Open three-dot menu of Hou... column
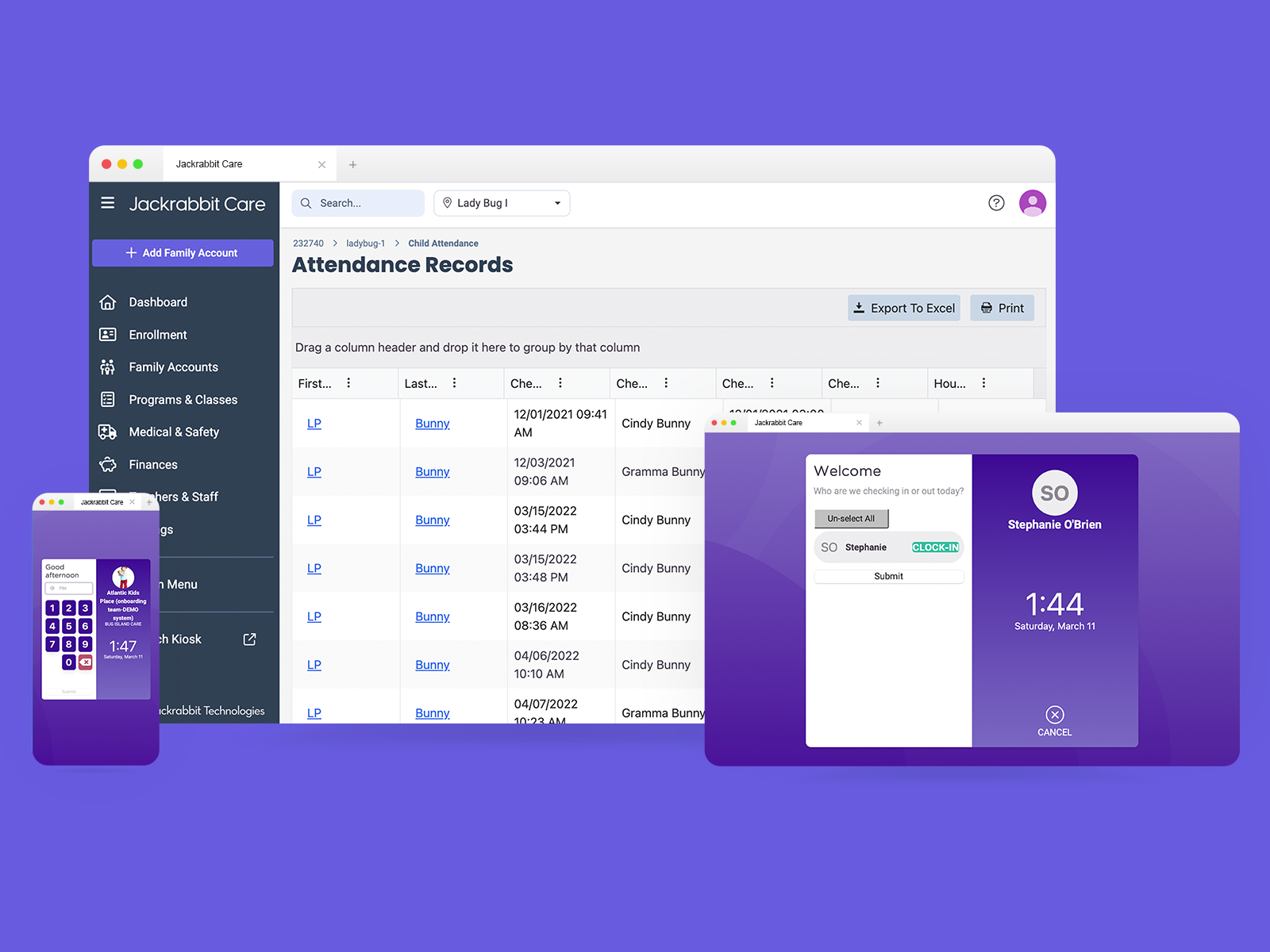Viewport: 1270px width, 952px height. coord(983,383)
